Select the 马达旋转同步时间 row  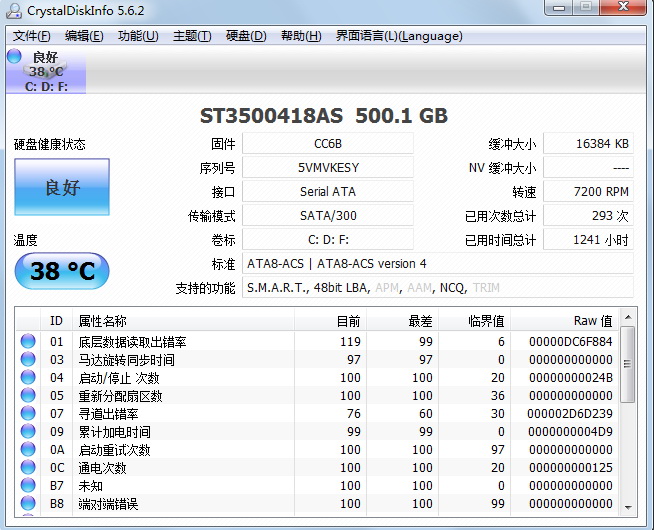pos(318,359)
